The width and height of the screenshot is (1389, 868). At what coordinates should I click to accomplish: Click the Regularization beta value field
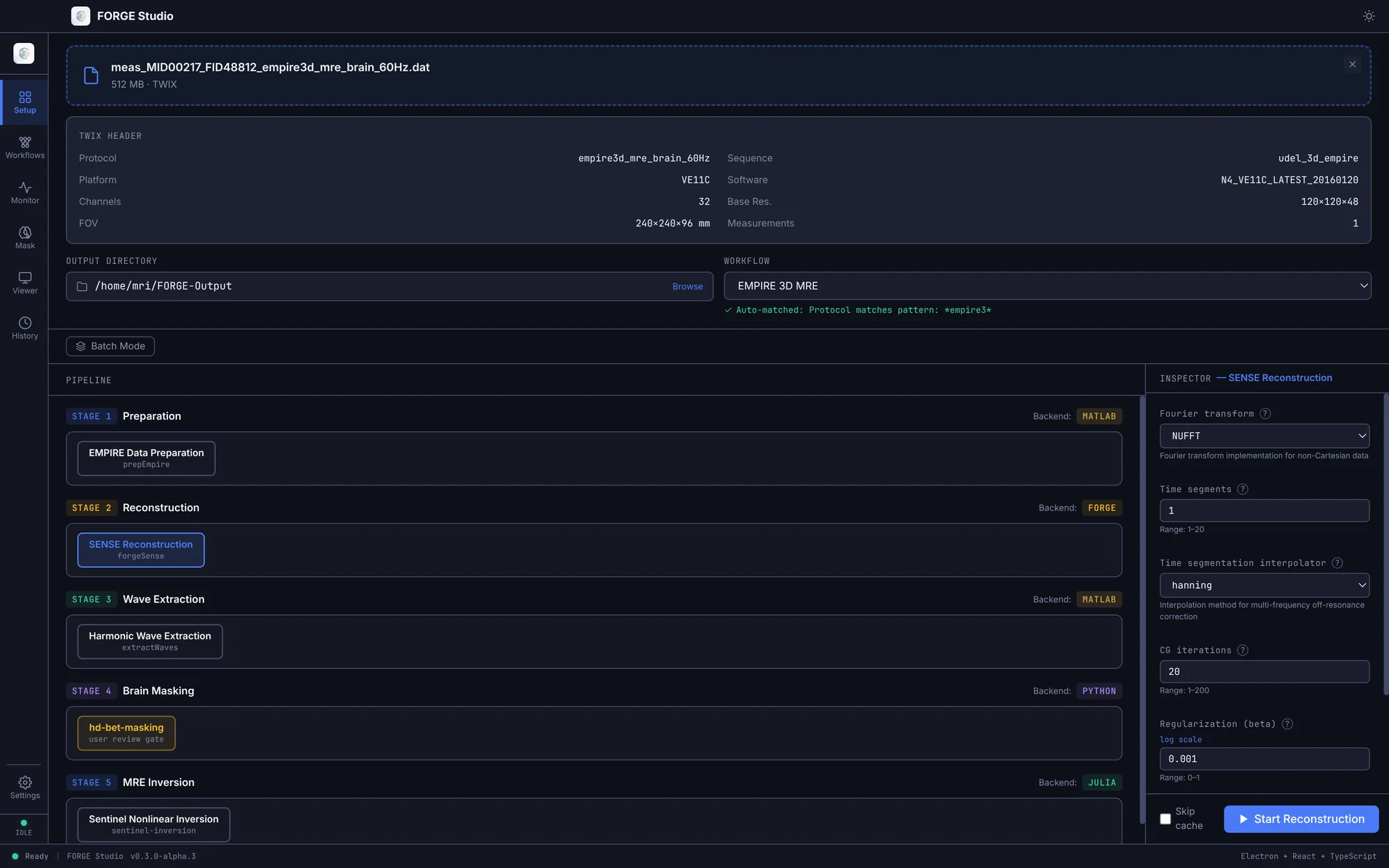[x=1264, y=759]
